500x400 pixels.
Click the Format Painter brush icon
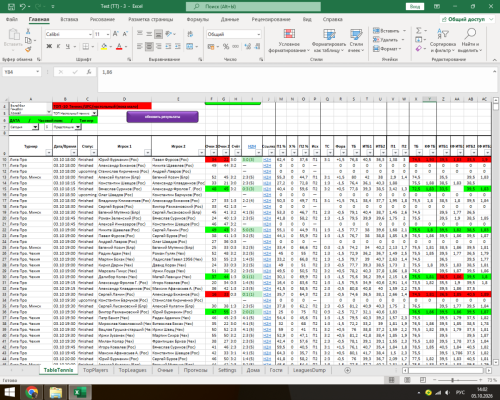28,49
